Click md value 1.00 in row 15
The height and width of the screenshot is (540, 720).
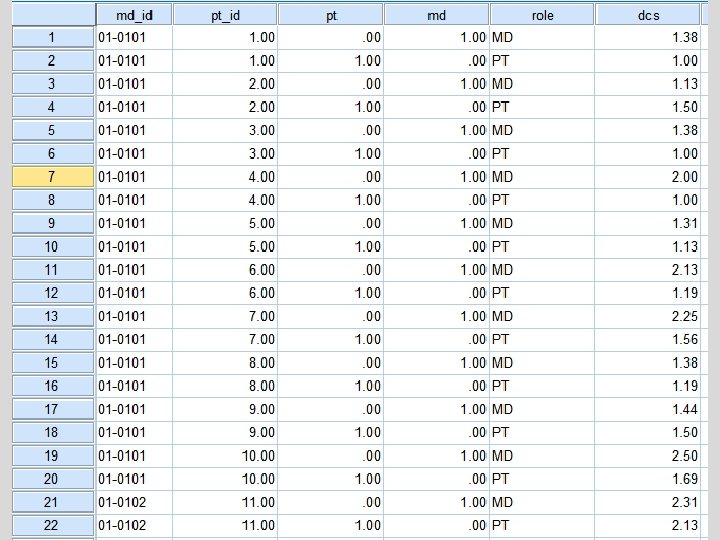coord(436,363)
